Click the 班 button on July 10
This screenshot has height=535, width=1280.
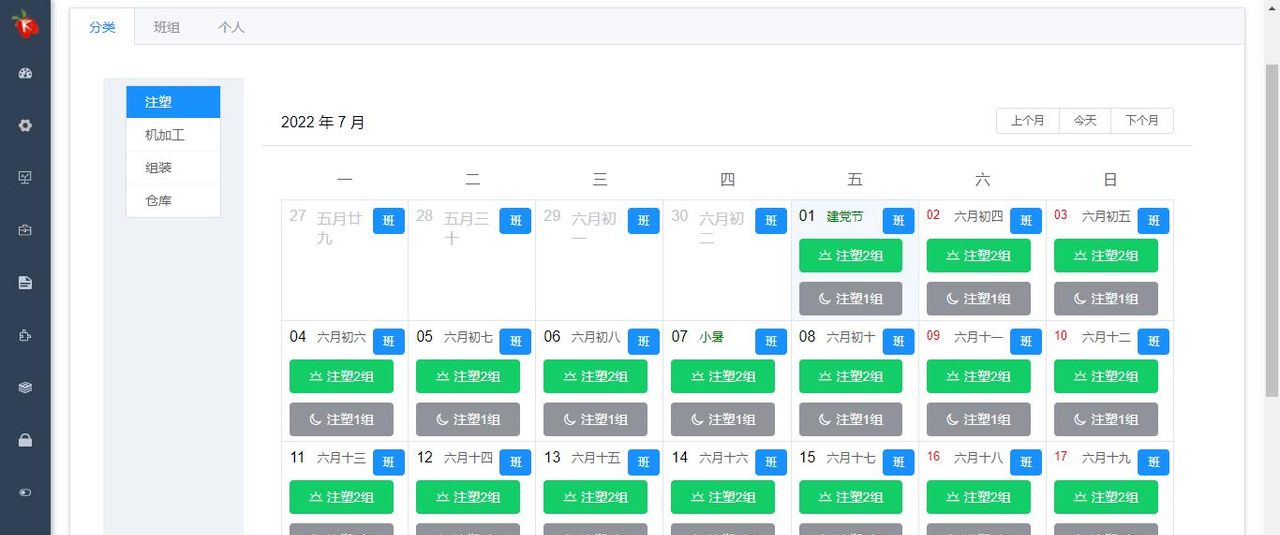(1154, 341)
